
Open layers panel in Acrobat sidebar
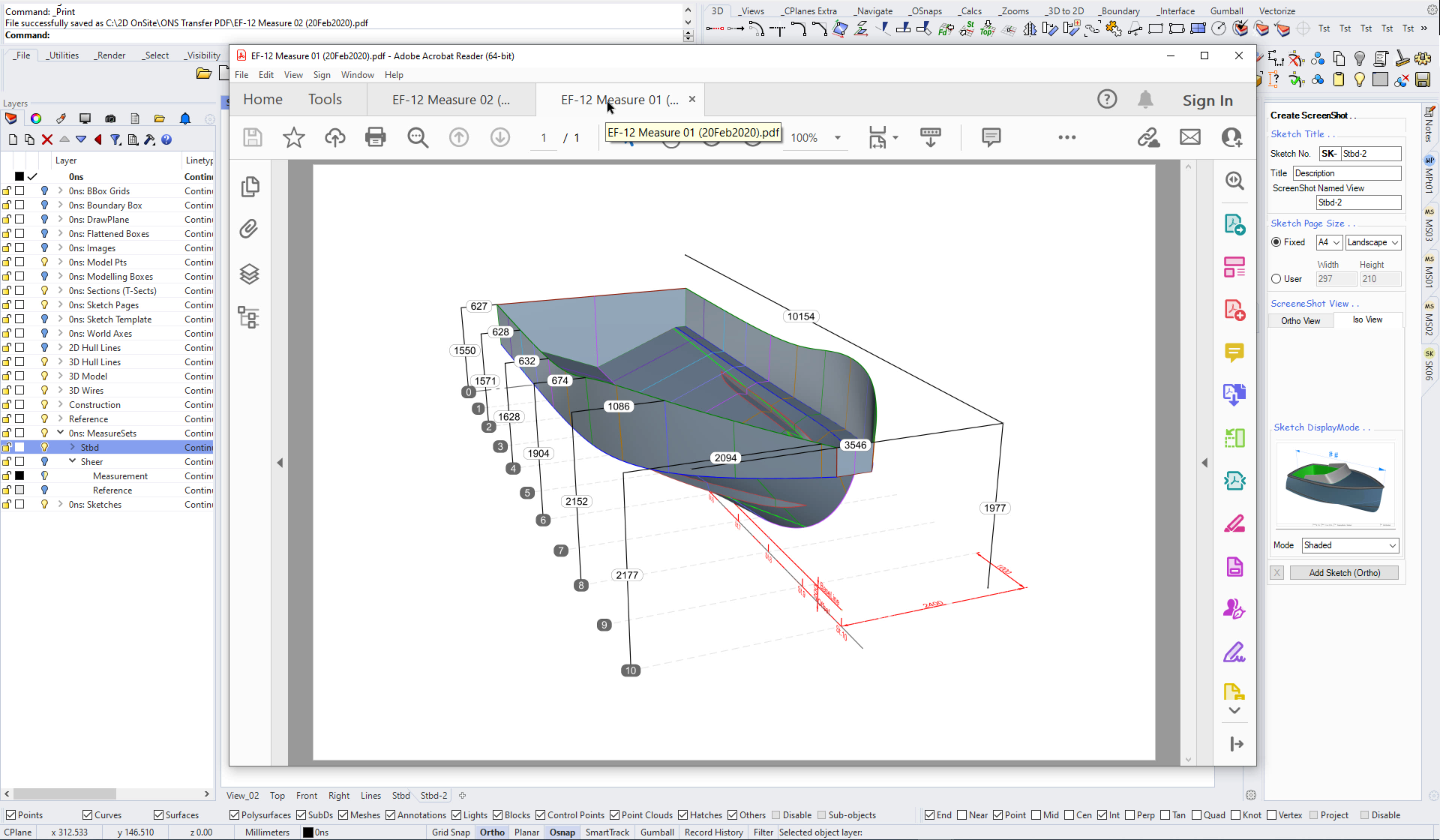249,274
